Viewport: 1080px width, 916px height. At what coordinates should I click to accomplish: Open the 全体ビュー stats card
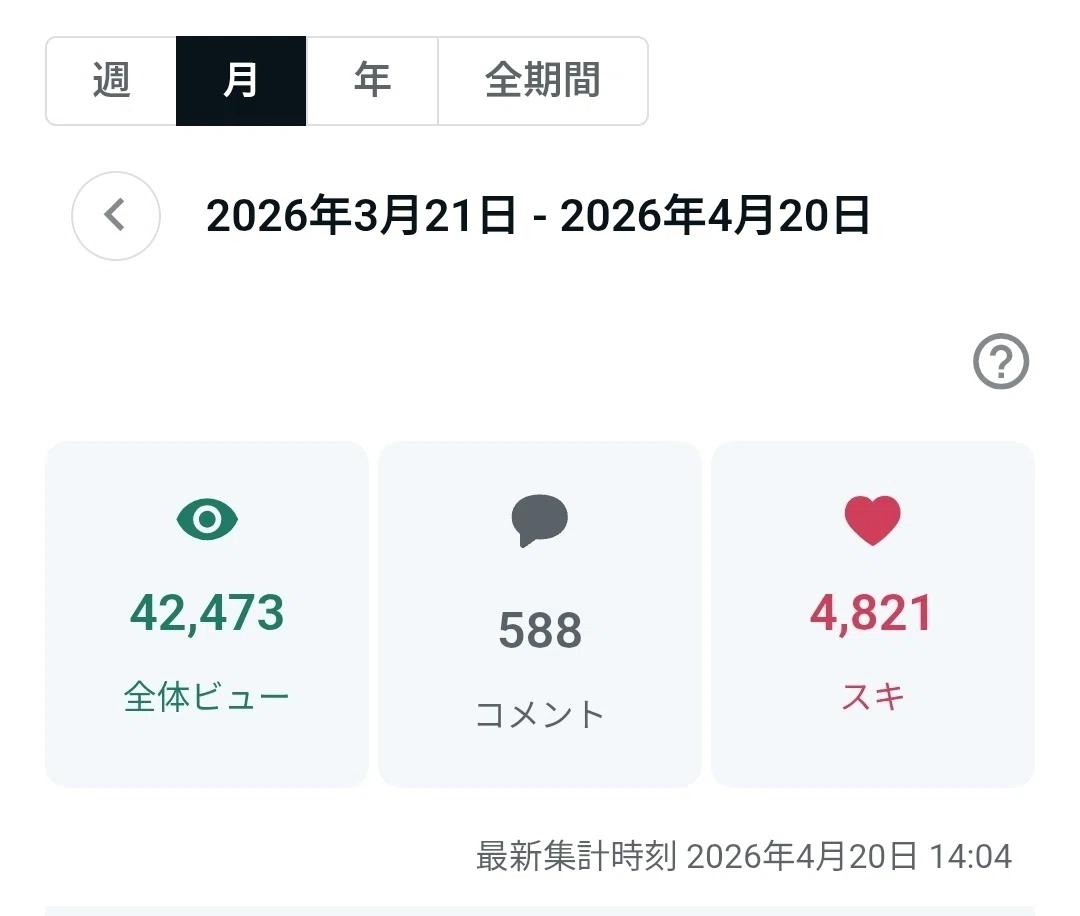[x=207, y=614]
